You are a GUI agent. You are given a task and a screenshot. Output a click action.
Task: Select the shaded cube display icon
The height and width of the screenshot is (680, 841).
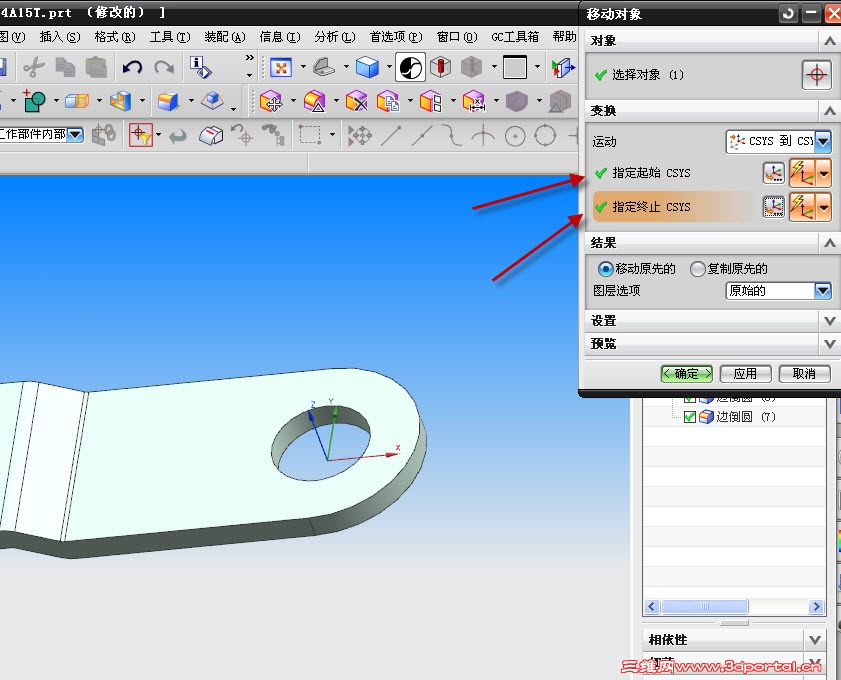click(367, 68)
